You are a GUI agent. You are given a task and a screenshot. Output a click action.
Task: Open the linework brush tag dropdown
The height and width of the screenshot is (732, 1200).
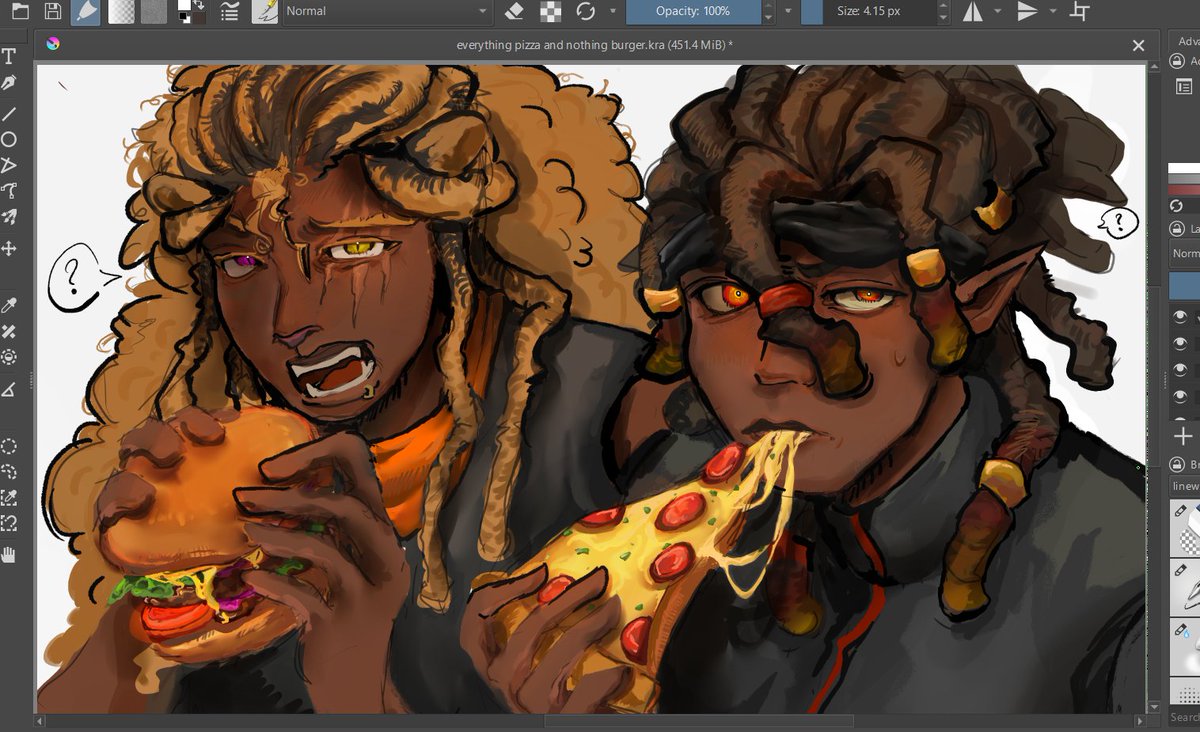tap(1185, 486)
